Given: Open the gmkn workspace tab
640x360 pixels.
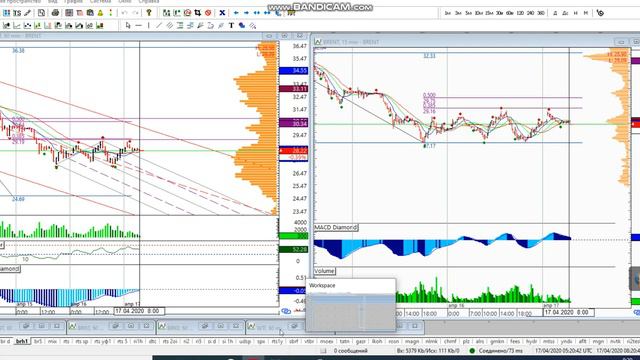Looking at the screenshot, I should pyautogui.click(x=497, y=341).
